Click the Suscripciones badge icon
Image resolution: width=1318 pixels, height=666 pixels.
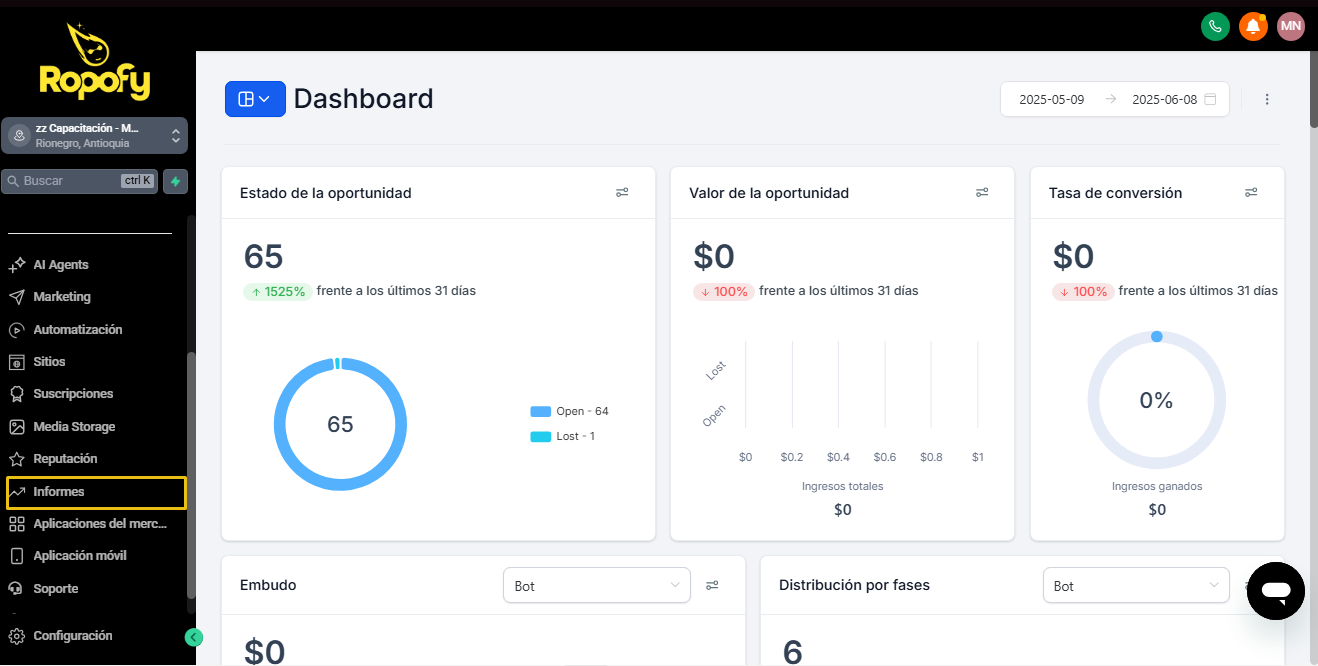point(17,394)
